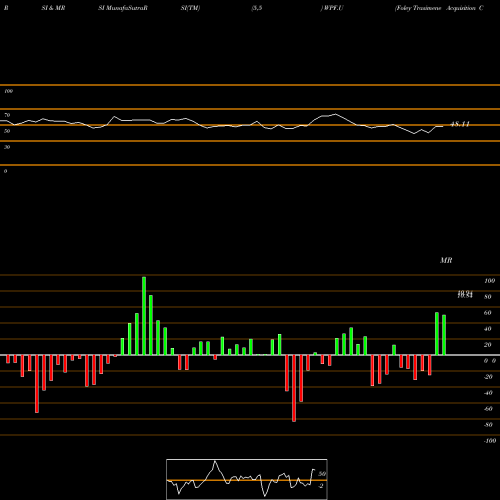The height and width of the screenshot is (500, 500).
Task: Click the 80 label on the MR axis
Action: tap(488, 297)
